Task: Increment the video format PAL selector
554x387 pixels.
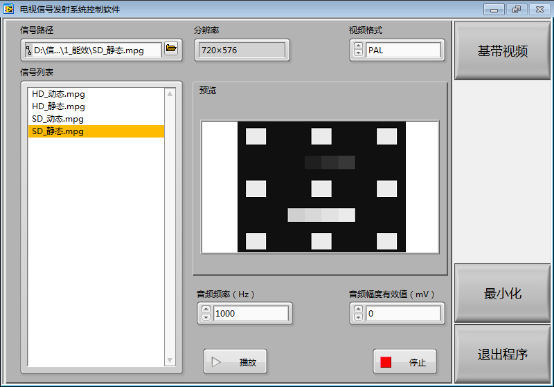Action: coord(358,46)
